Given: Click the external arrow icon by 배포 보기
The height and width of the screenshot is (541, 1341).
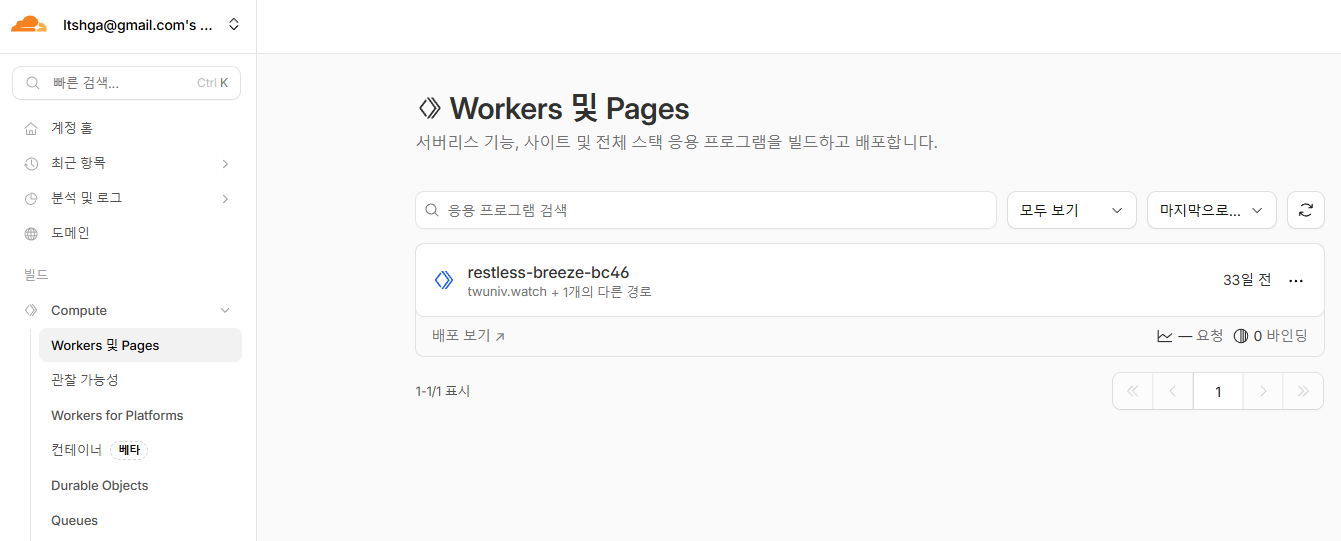Looking at the screenshot, I should click(x=500, y=337).
